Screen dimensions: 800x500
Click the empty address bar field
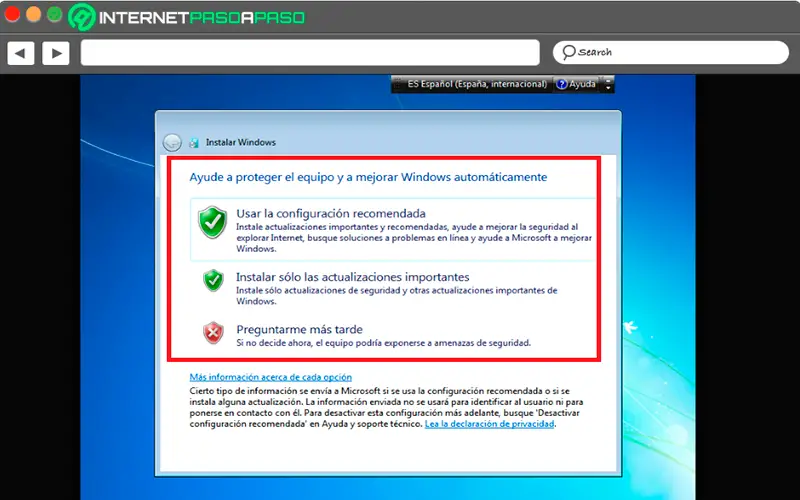coord(310,53)
